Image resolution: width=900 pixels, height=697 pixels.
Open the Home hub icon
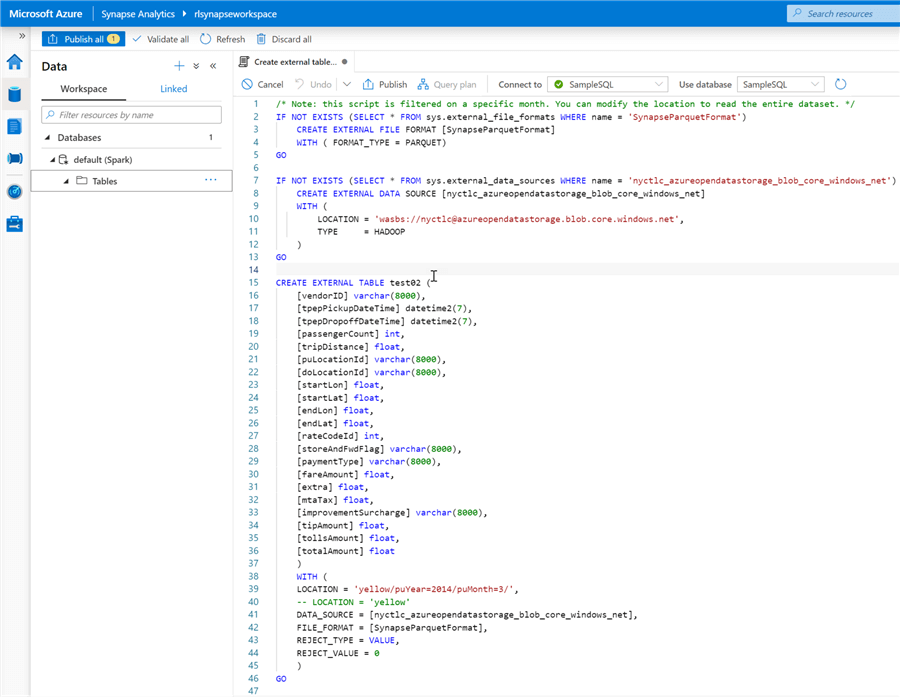point(15,62)
